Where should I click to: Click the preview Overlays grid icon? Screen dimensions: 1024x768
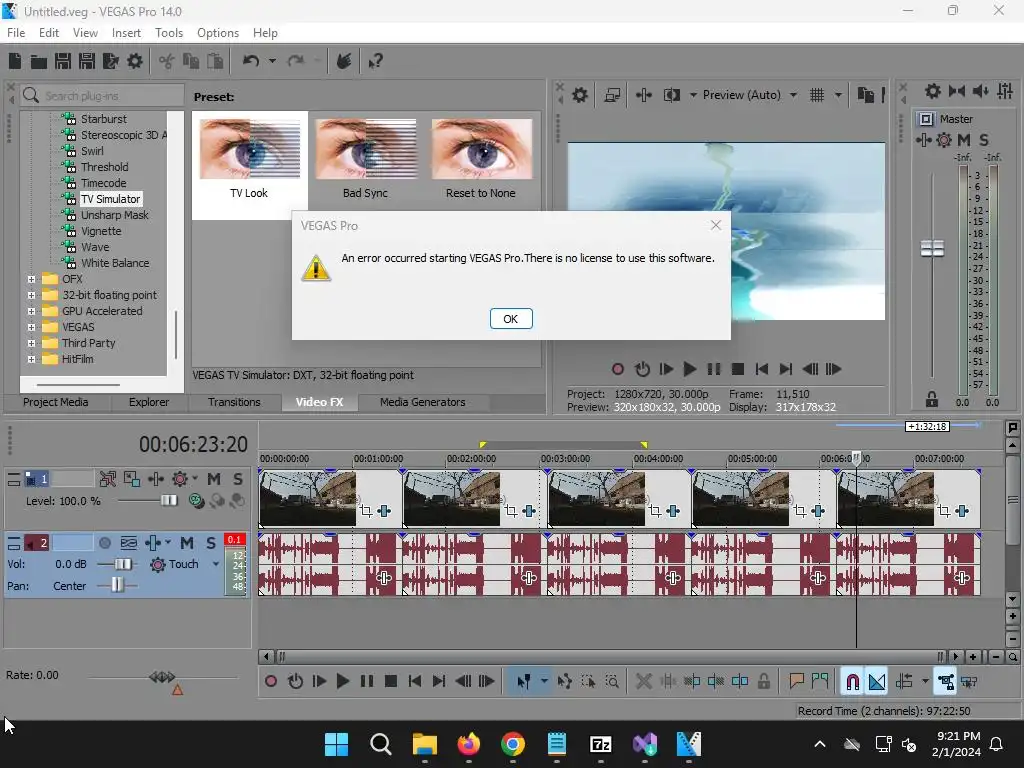click(817, 95)
